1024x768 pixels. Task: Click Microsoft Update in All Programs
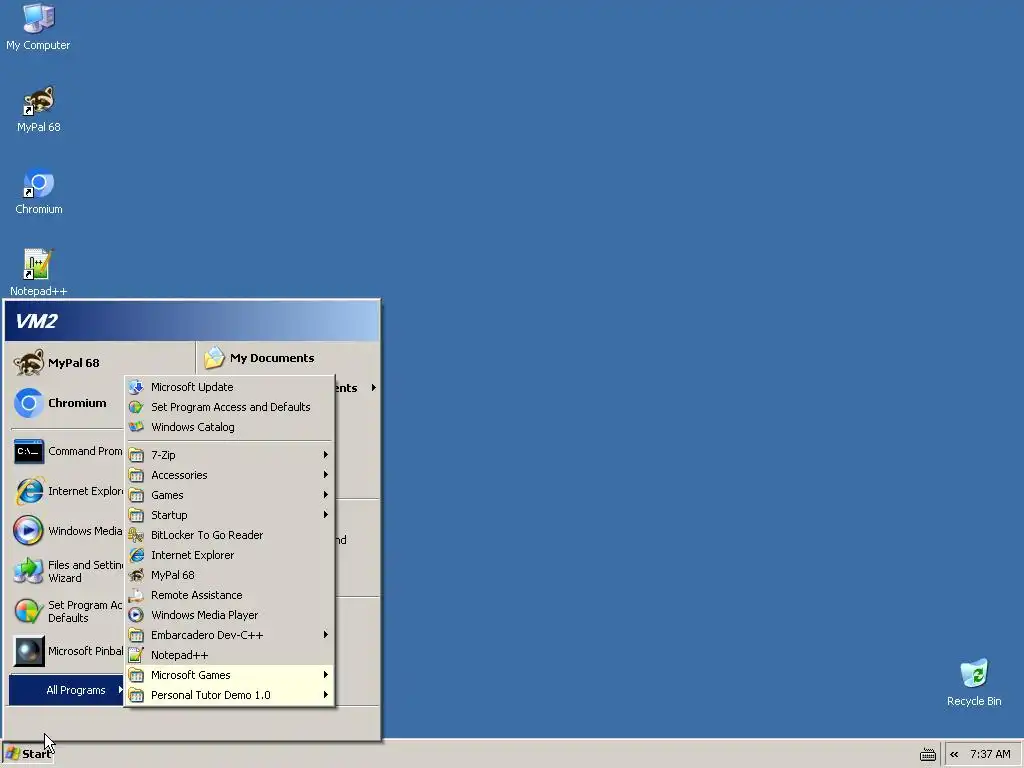tap(229, 387)
